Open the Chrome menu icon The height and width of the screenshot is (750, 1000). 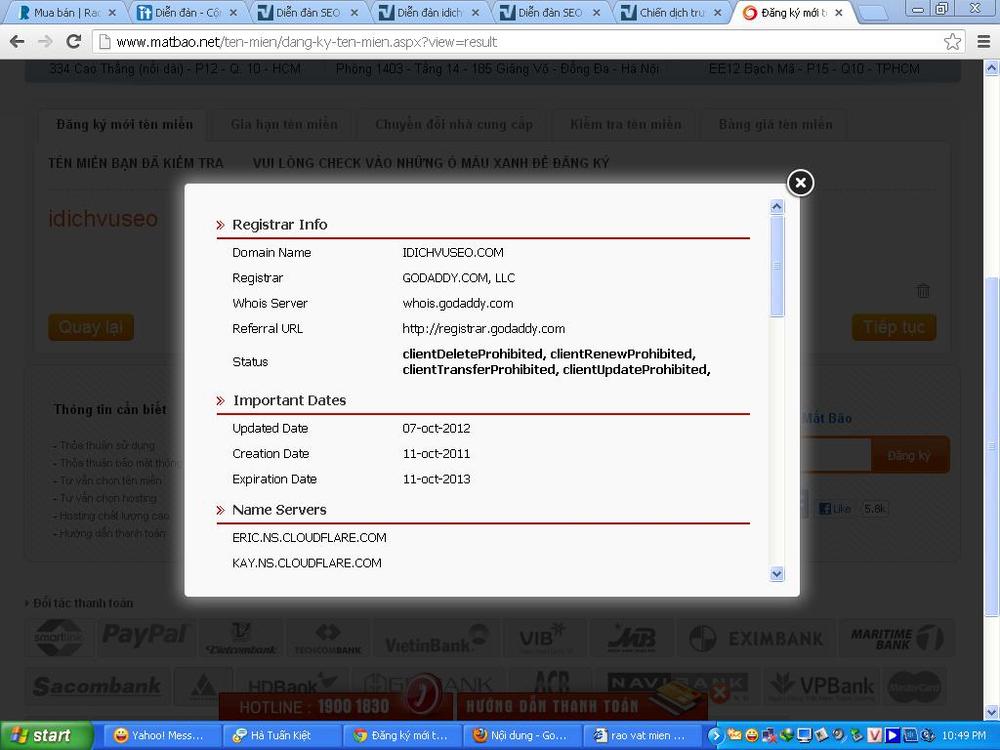click(984, 42)
